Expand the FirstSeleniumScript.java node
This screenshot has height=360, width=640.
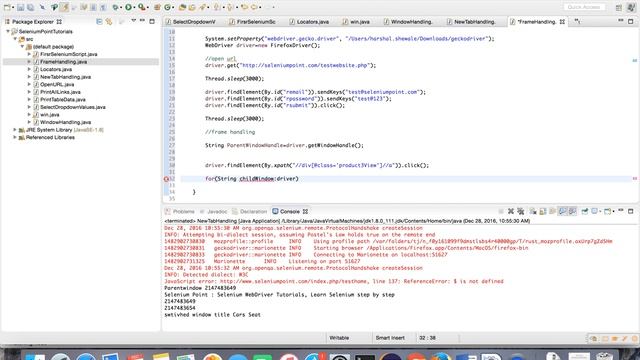(x=29, y=54)
